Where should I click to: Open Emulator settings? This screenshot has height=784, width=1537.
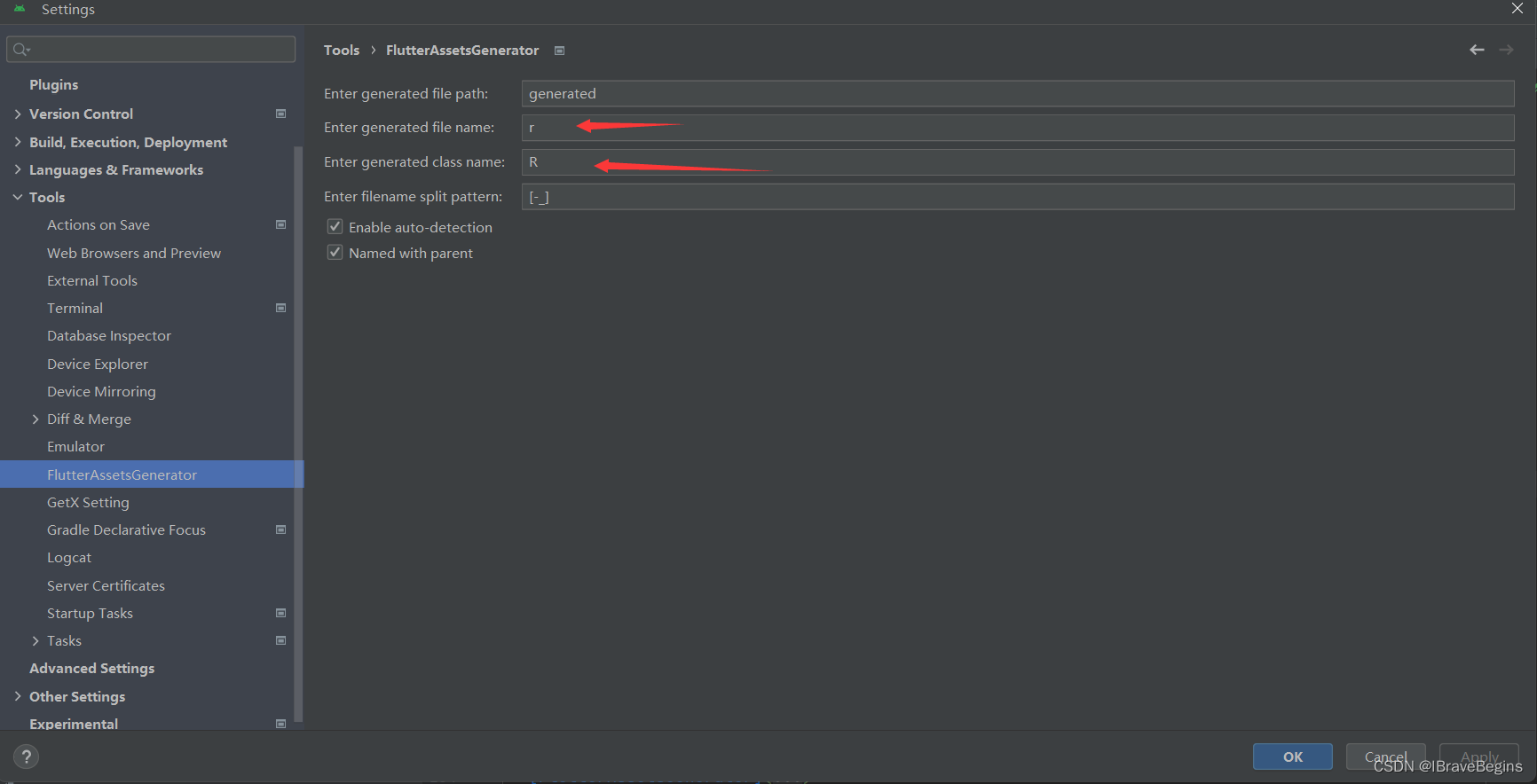click(76, 446)
